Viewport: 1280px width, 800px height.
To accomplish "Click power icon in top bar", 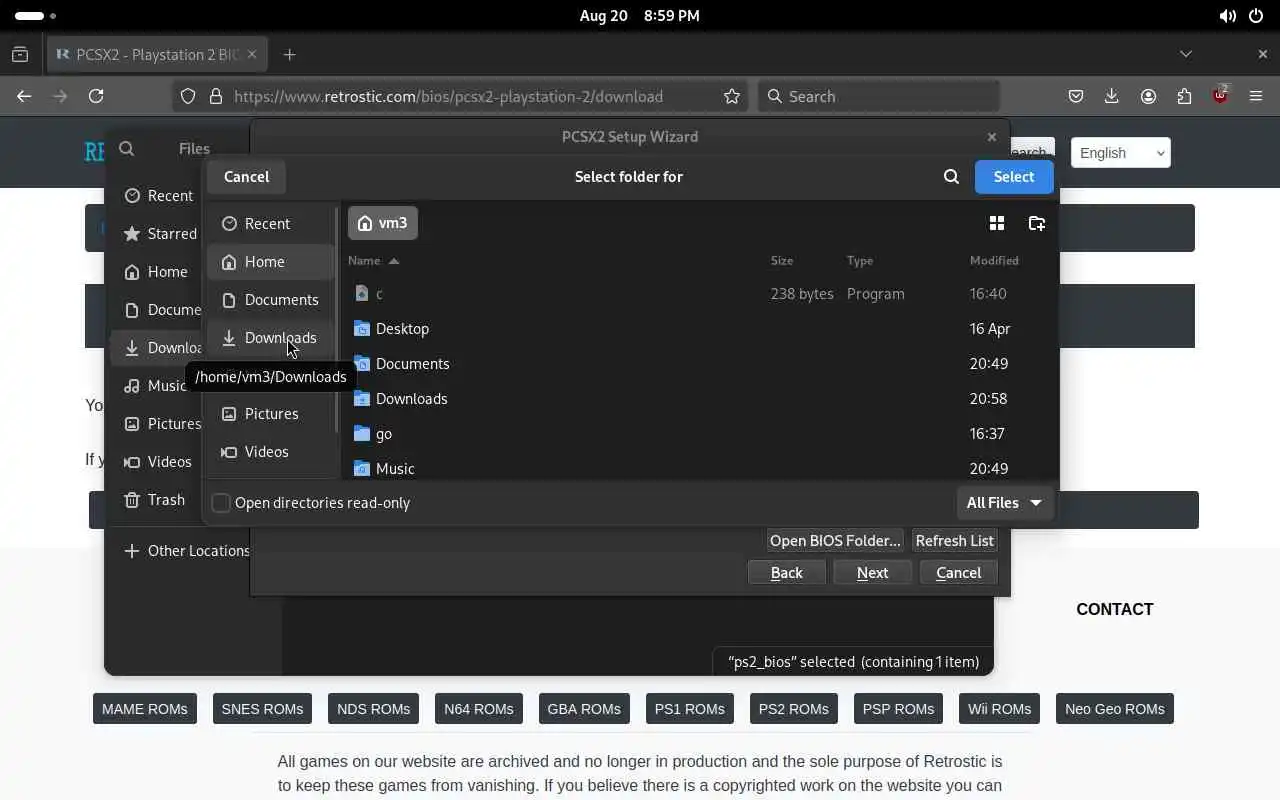I will [1257, 16].
